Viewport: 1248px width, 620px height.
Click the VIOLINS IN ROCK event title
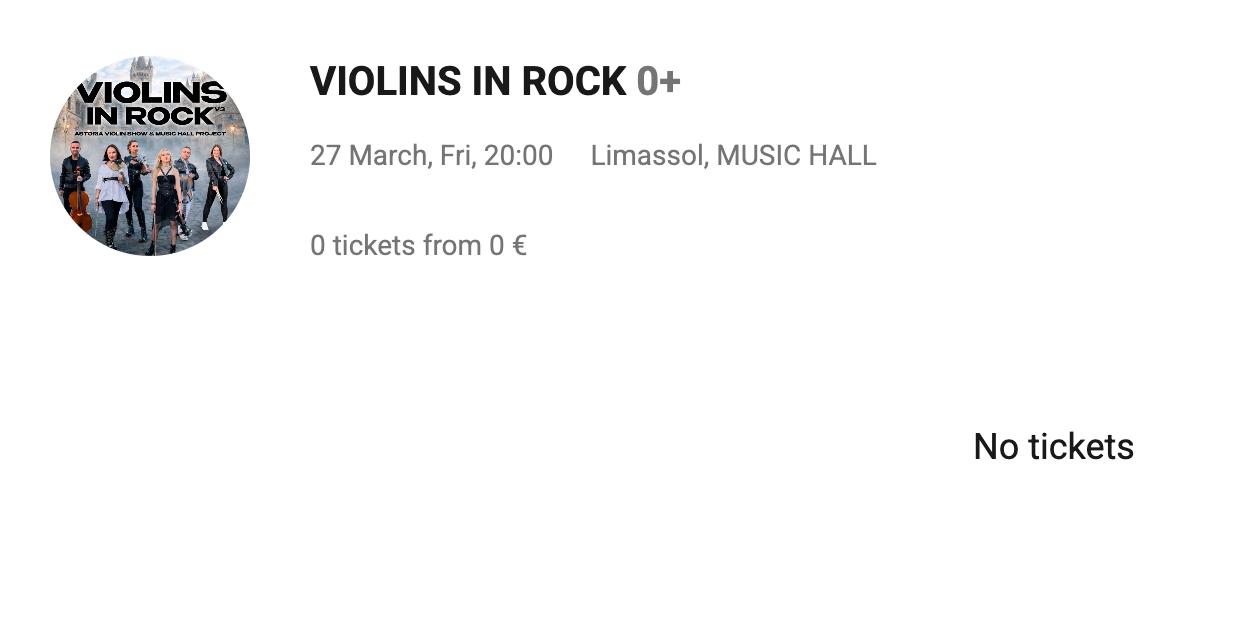click(468, 82)
